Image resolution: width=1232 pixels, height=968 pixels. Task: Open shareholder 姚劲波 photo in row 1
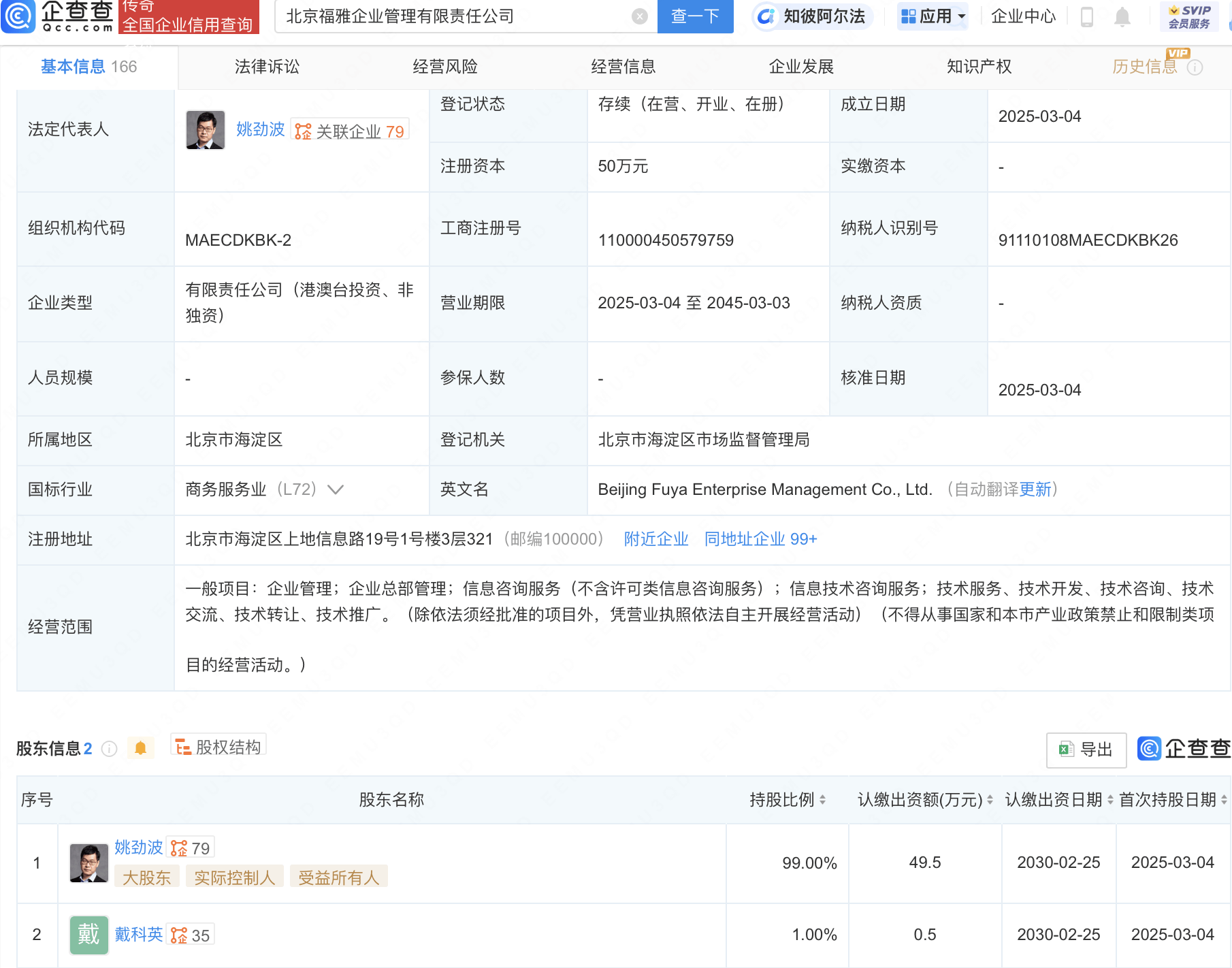pyautogui.click(x=89, y=862)
